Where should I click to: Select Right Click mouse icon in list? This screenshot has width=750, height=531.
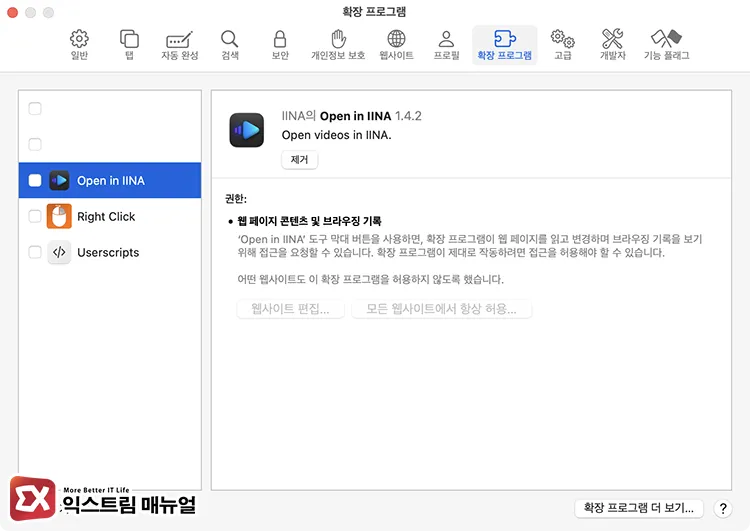tap(59, 216)
